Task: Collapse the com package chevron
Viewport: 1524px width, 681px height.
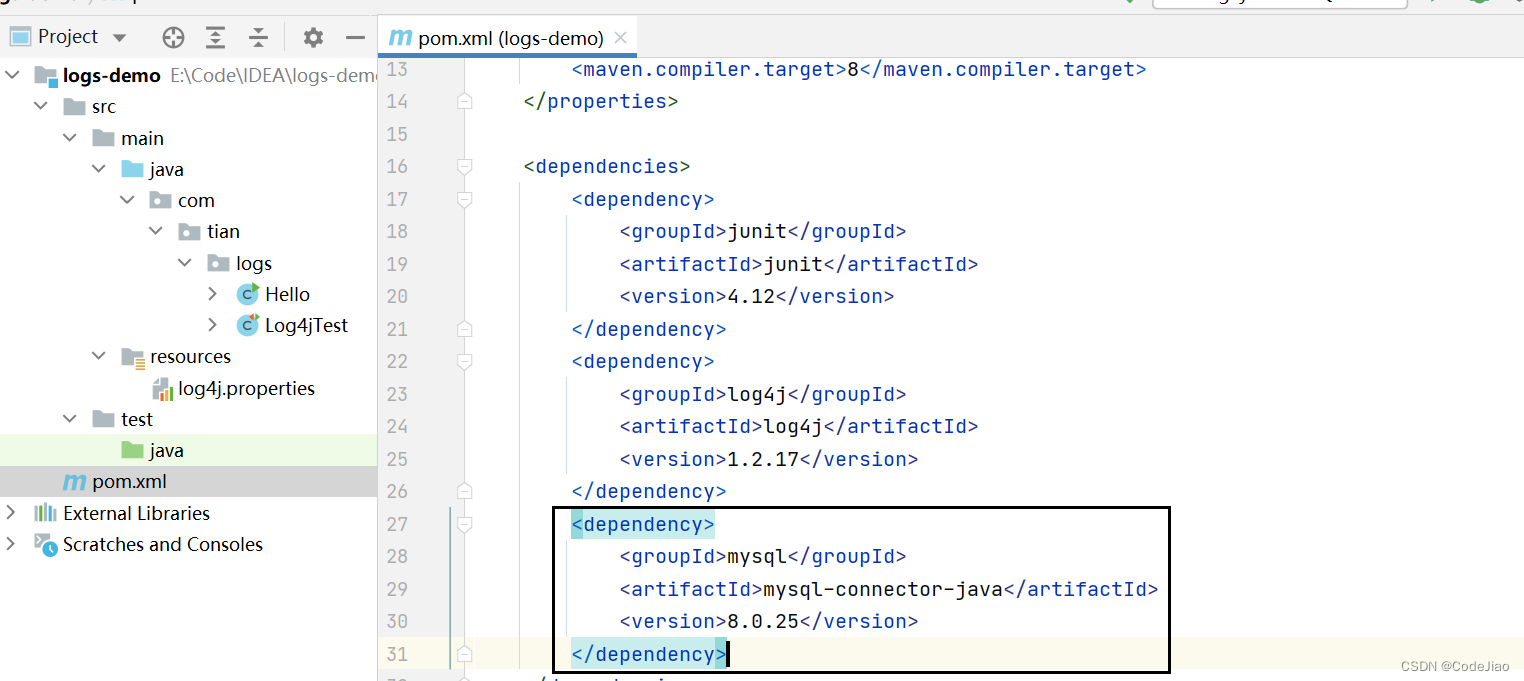Action: pyautogui.click(x=127, y=200)
